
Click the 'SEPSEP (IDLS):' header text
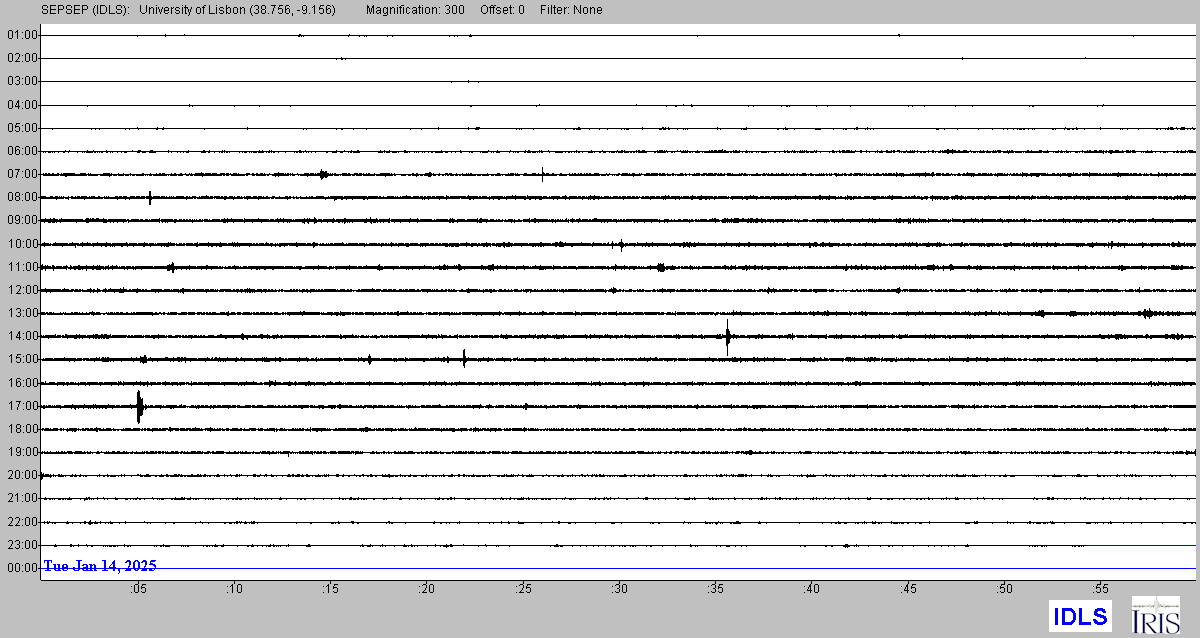(85, 10)
